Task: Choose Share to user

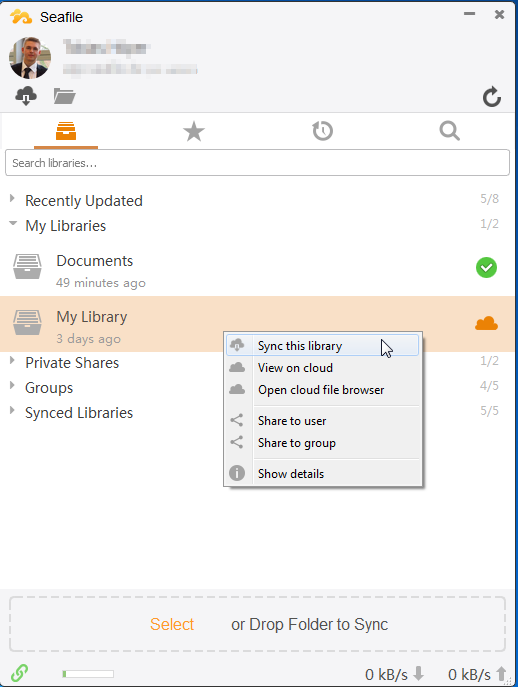Action: coord(323,421)
